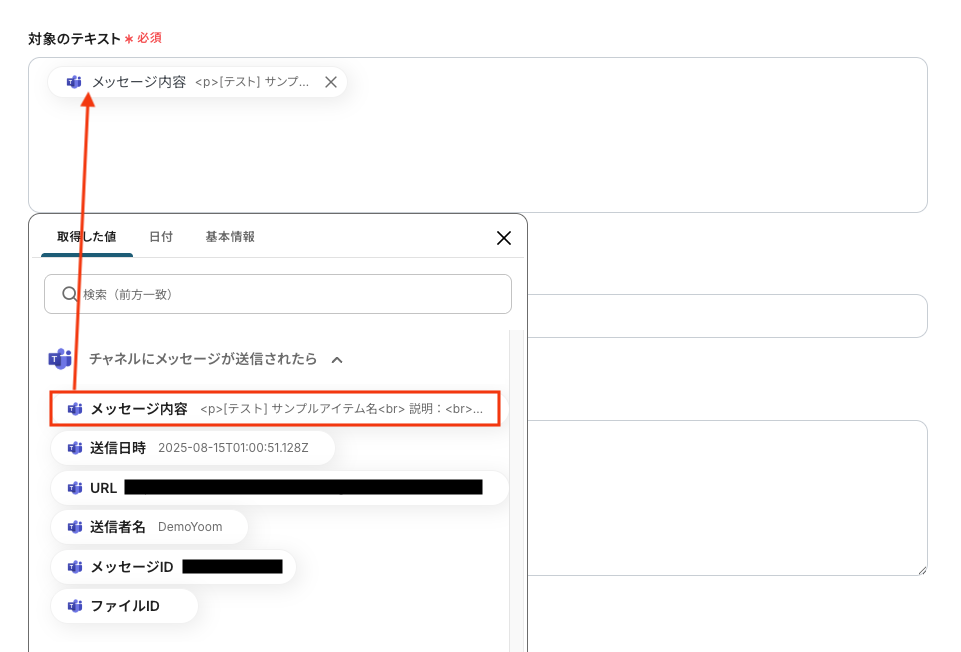Image resolution: width=961 pixels, height=652 pixels.
Task: Click the 対象のテキスト field label
Action: [x=74, y=39]
